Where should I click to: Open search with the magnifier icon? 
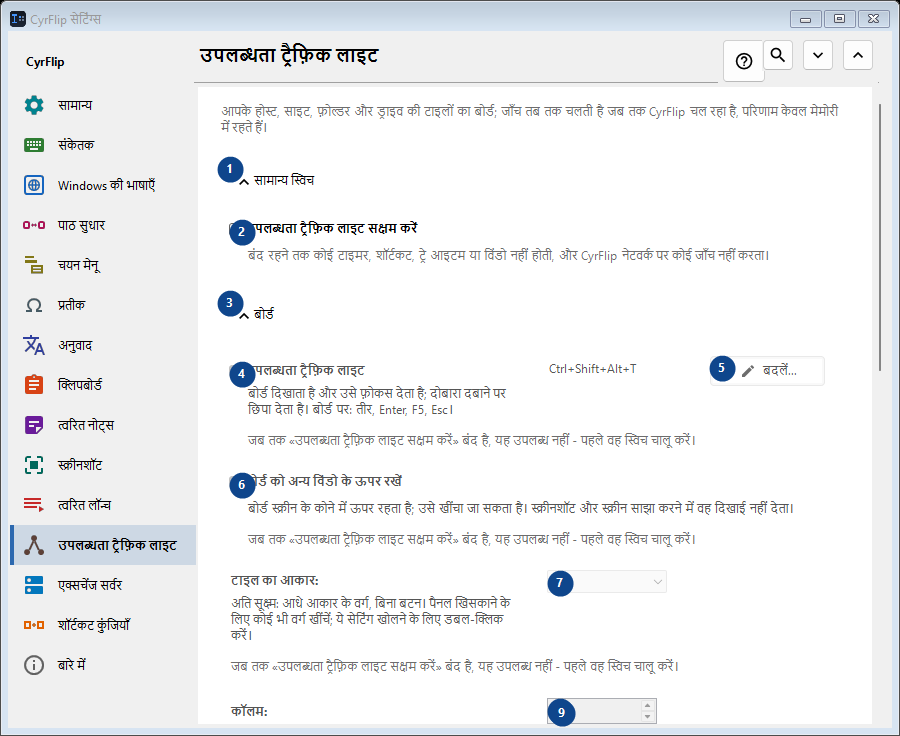[778, 55]
